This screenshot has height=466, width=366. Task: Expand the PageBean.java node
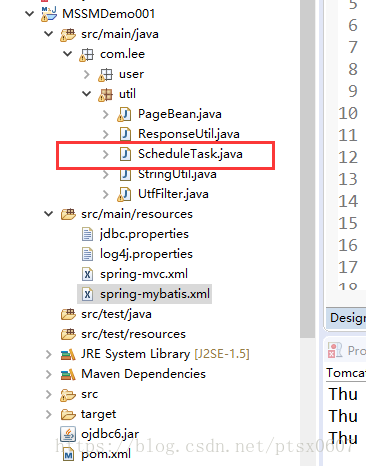[x=106, y=114]
